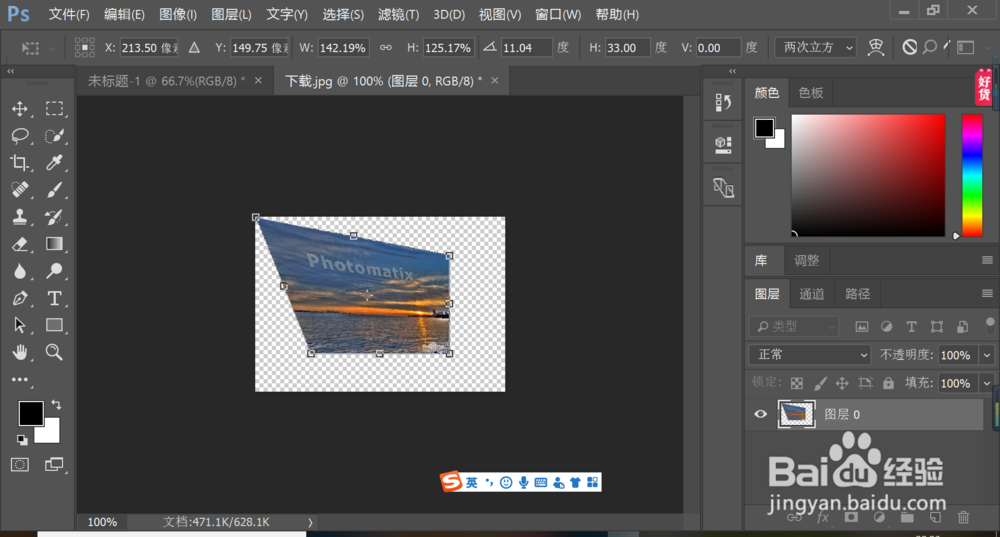This screenshot has height=537, width=1000.
Task: Click the background color swatch in toolbar
Action: point(50,434)
